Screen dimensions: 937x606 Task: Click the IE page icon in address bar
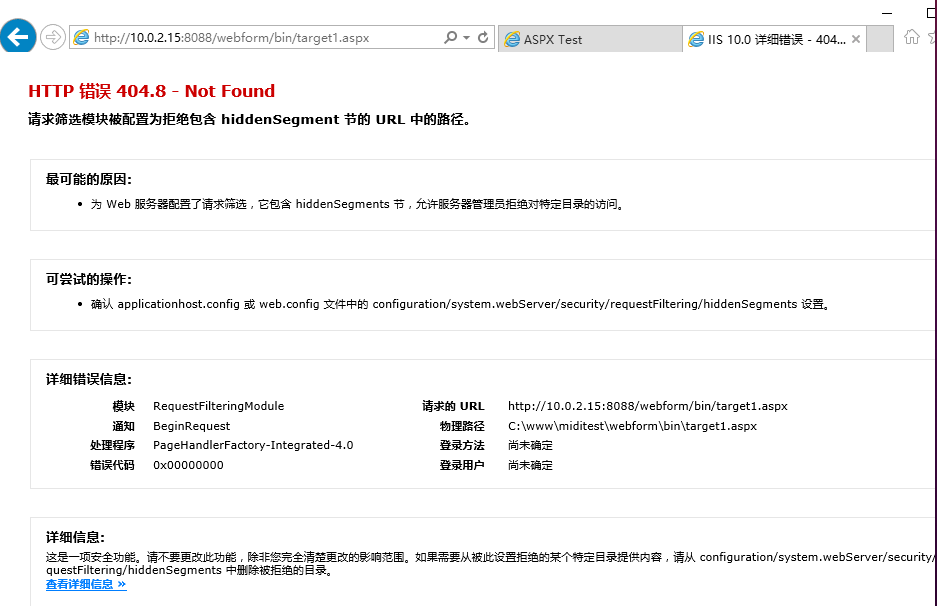[x=81, y=38]
